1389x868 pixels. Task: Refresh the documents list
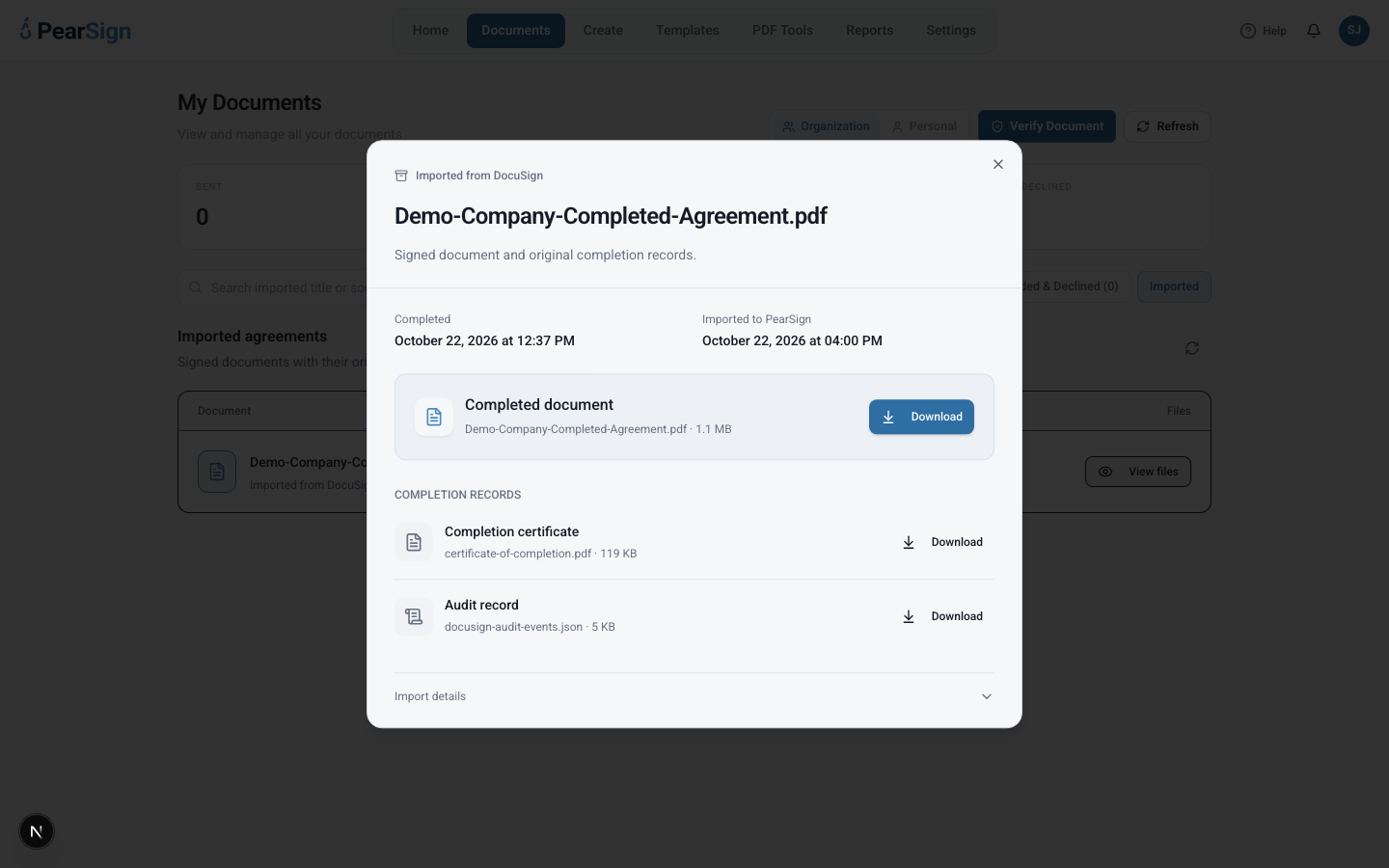point(1167,126)
